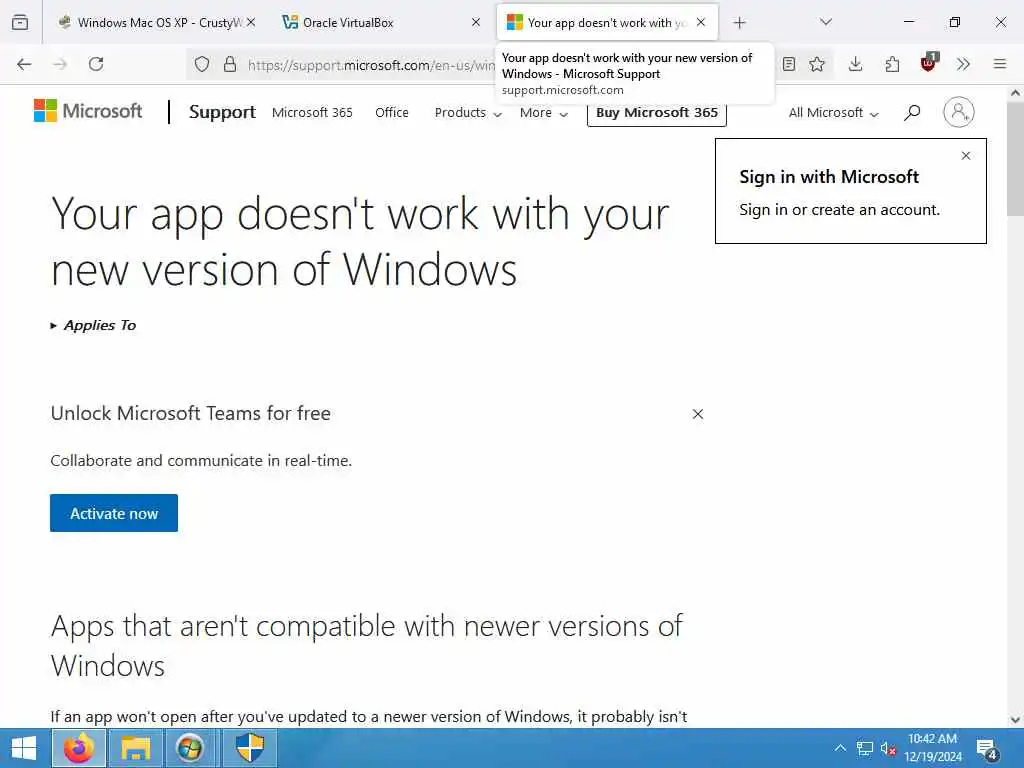The height and width of the screenshot is (768, 1024).
Task: Click Buy Microsoft 365 button
Action: coord(657,112)
